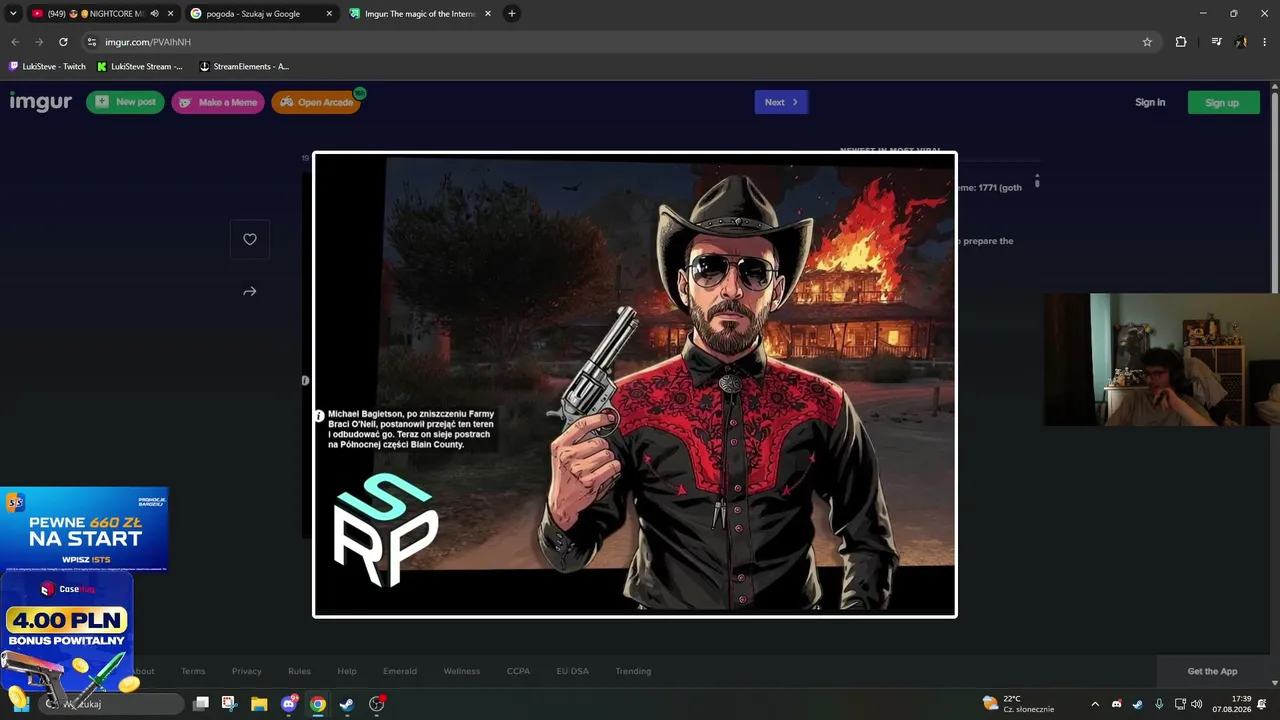Open the LukiSteve Stream bookmark
This screenshot has height=720, width=1280.
140,67
